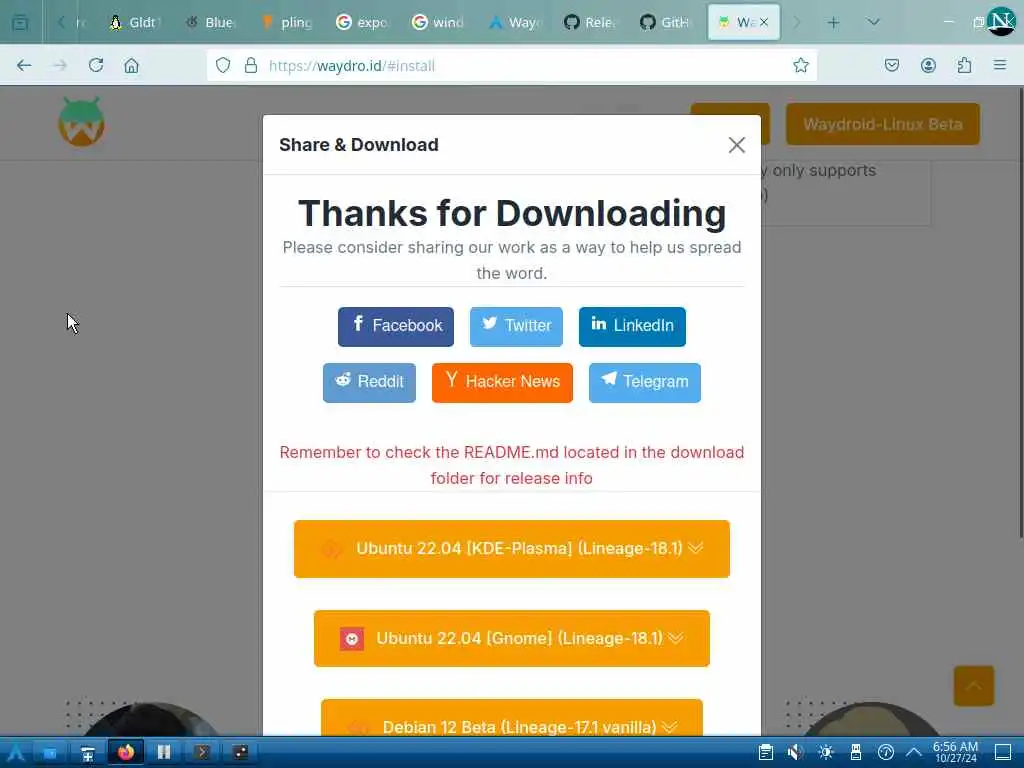Switch to the pling tab

[285, 23]
